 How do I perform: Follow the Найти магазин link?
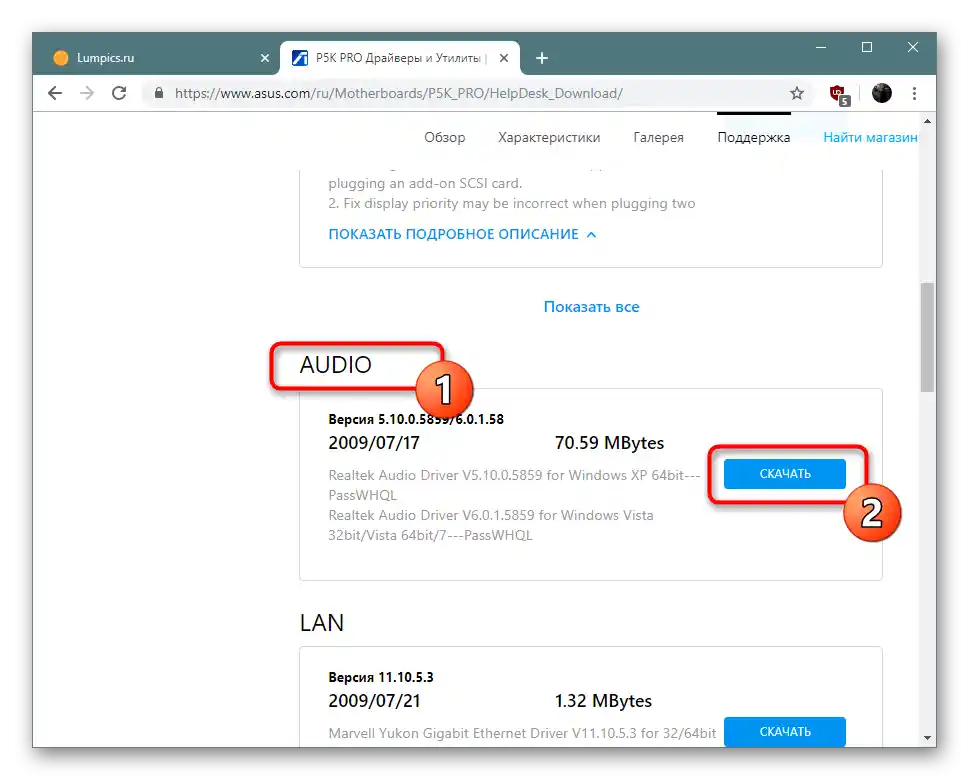coord(870,137)
